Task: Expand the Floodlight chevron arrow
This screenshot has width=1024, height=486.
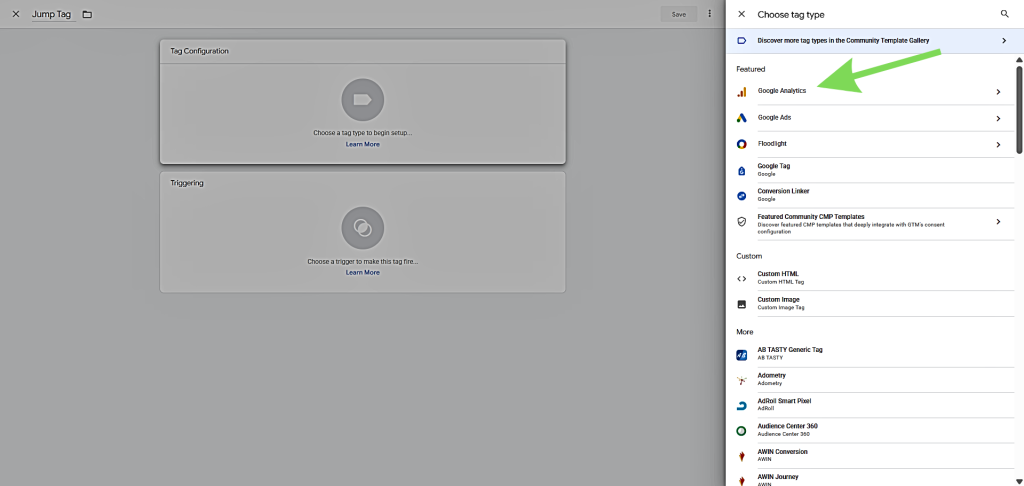Action: [x=997, y=144]
